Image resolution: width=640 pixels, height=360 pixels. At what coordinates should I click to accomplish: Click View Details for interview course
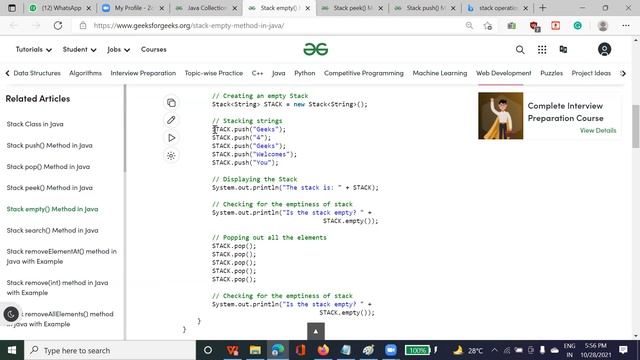coord(598,131)
